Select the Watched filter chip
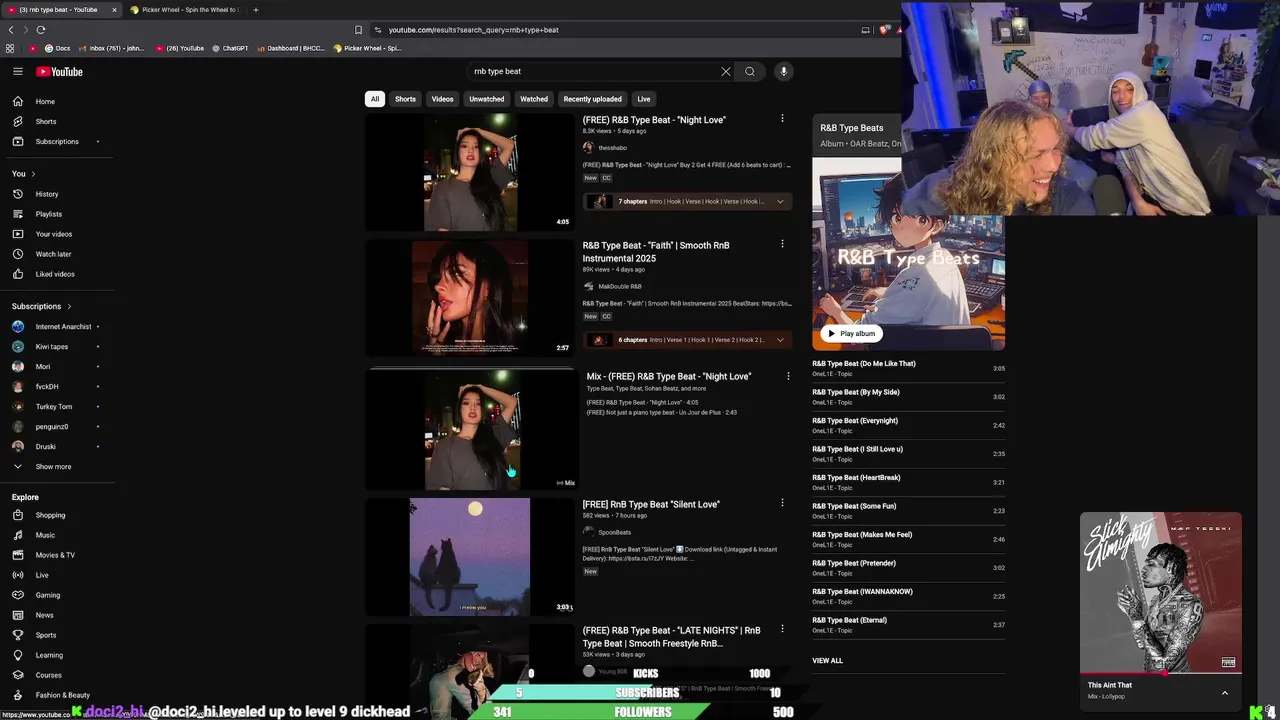 (x=534, y=99)
